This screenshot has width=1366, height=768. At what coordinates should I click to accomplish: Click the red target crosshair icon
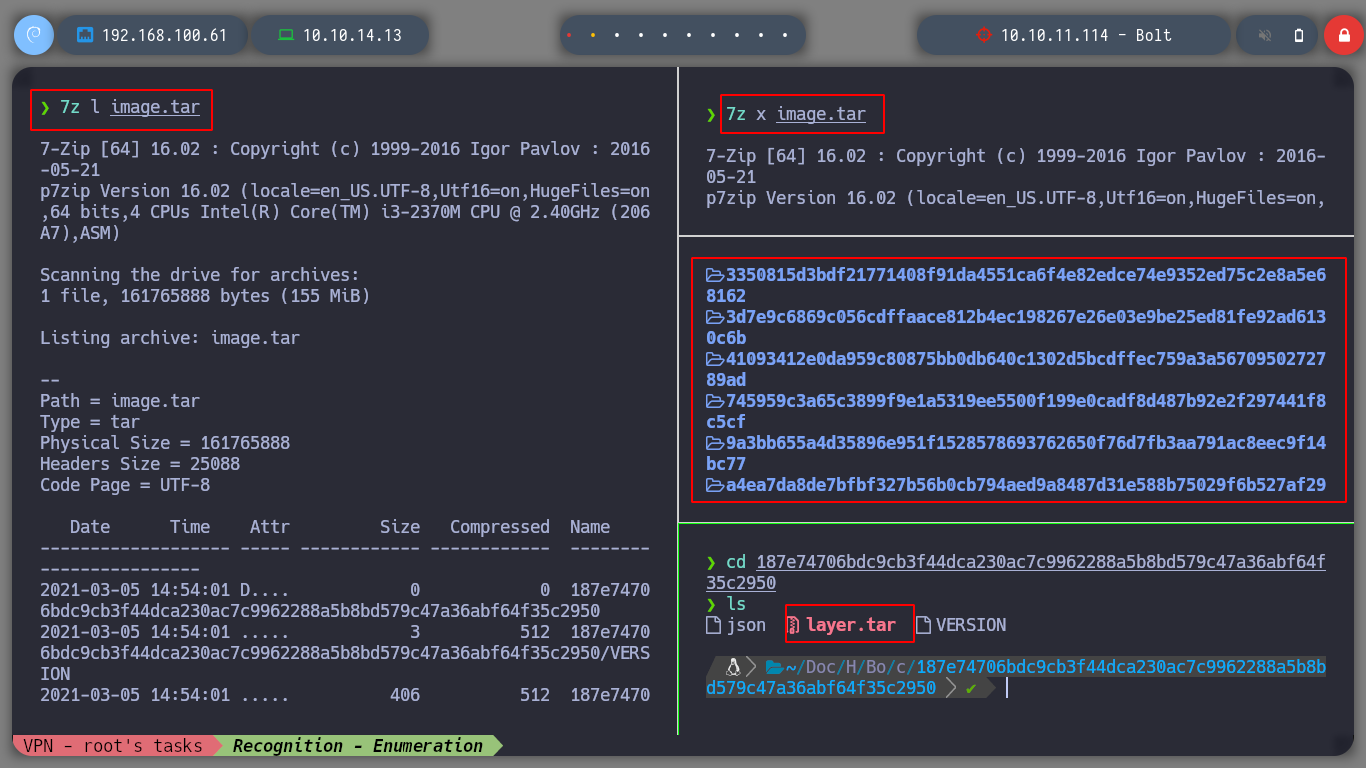(x=983, y=35)
